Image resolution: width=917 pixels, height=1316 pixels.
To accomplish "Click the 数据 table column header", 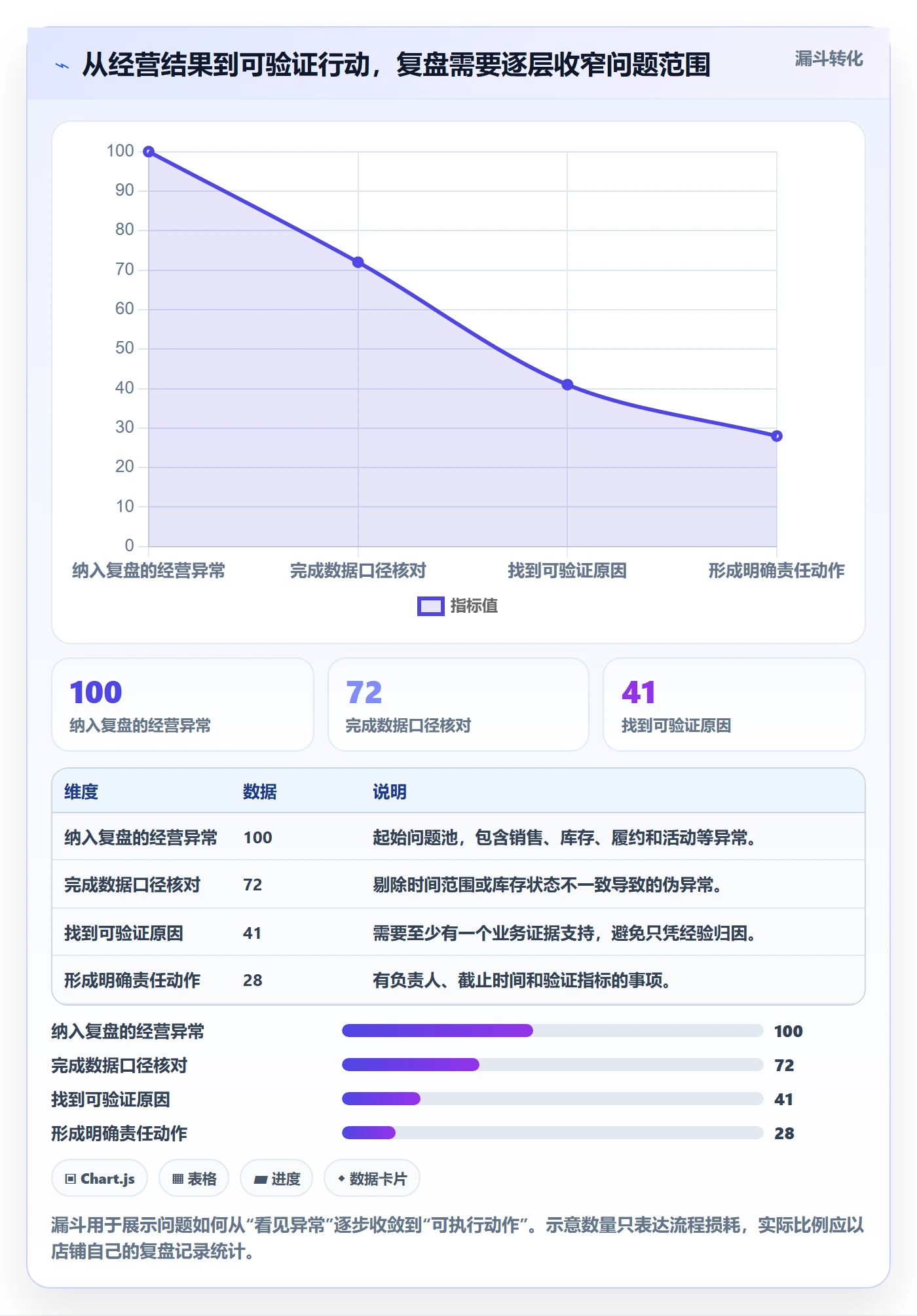I will [x=260, y=792].
